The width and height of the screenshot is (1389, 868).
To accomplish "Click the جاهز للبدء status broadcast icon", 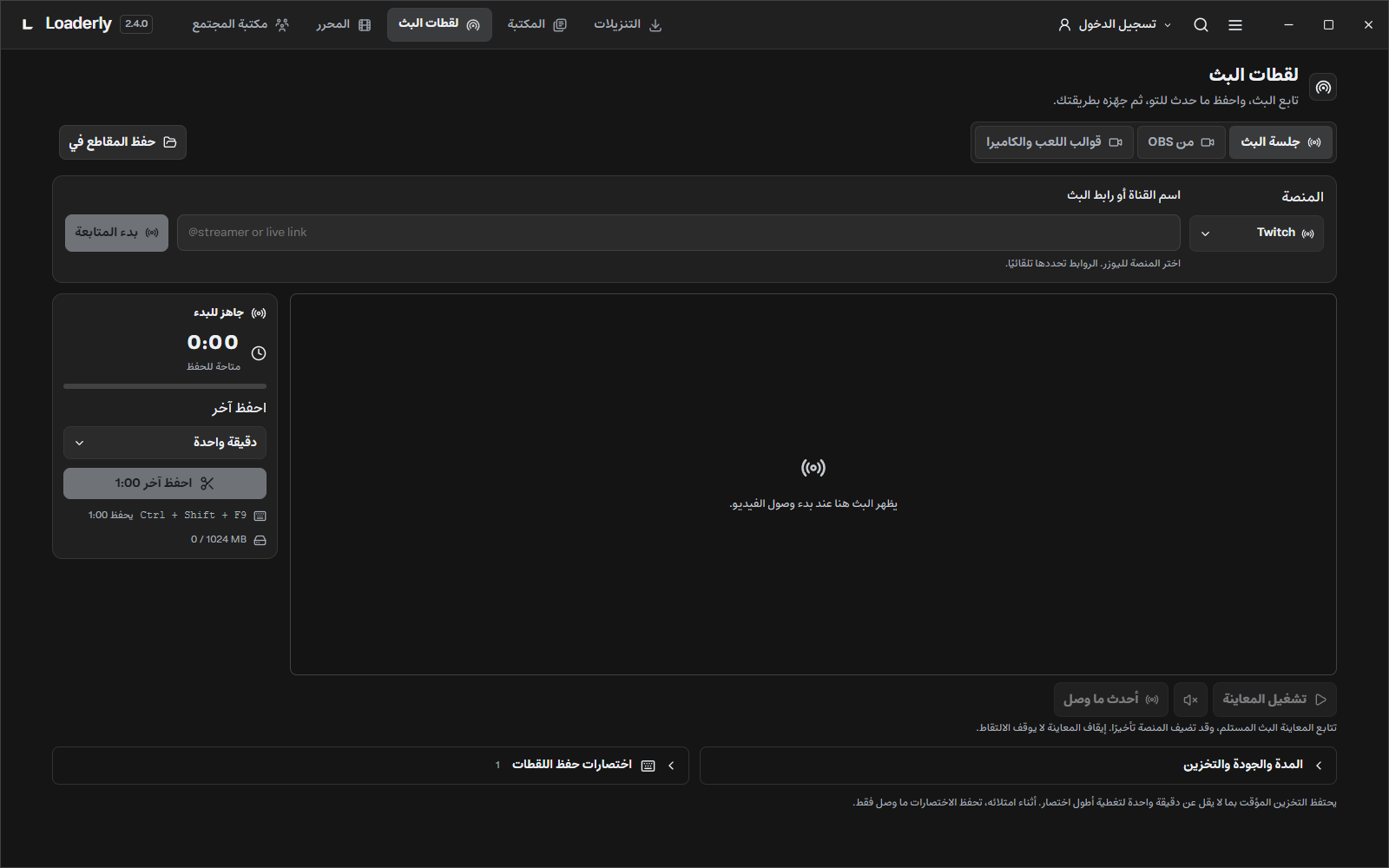I will coord(259,312).
